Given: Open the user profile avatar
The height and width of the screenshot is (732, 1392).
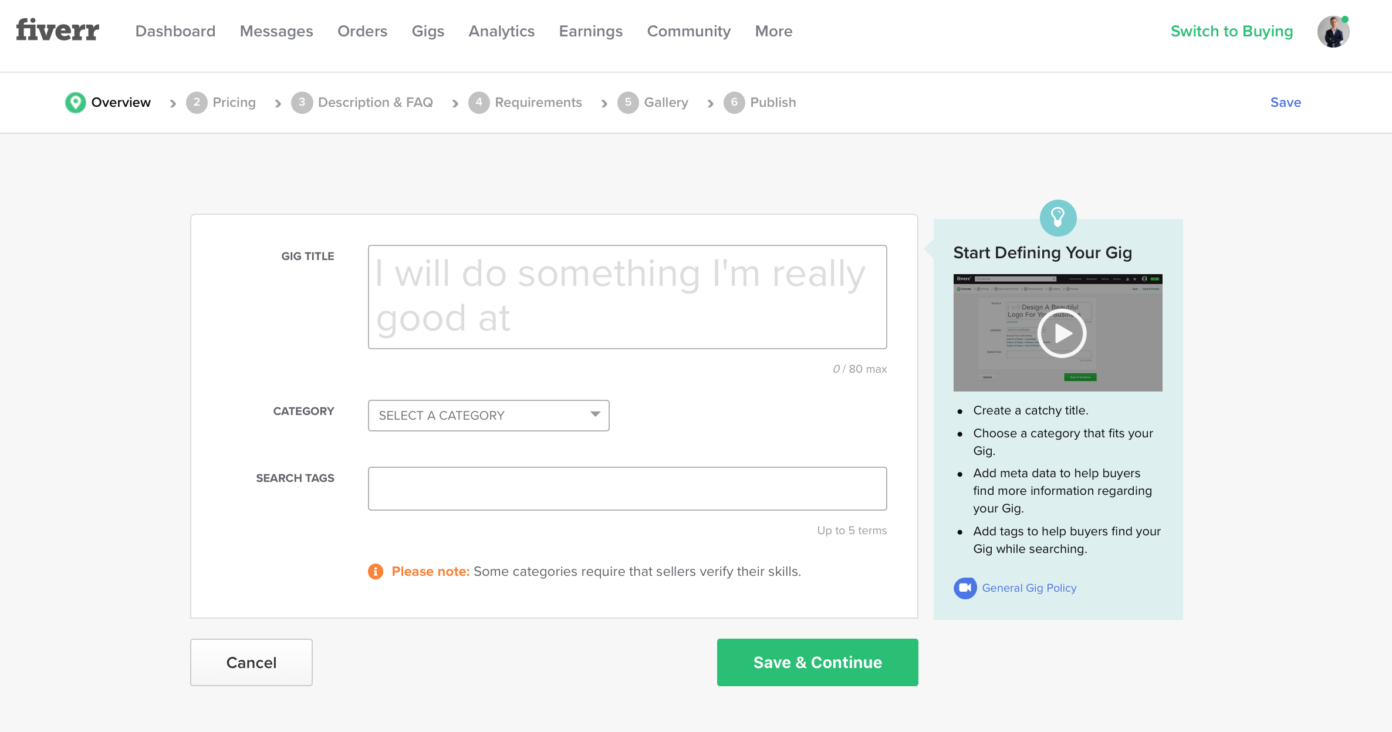Looking at the screenshot, I should pos(1333,31).
